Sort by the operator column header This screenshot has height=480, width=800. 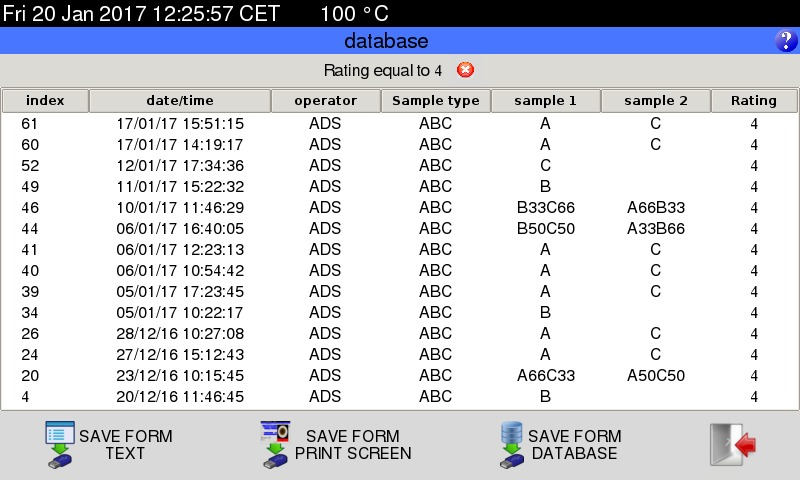tap(325, 101)
